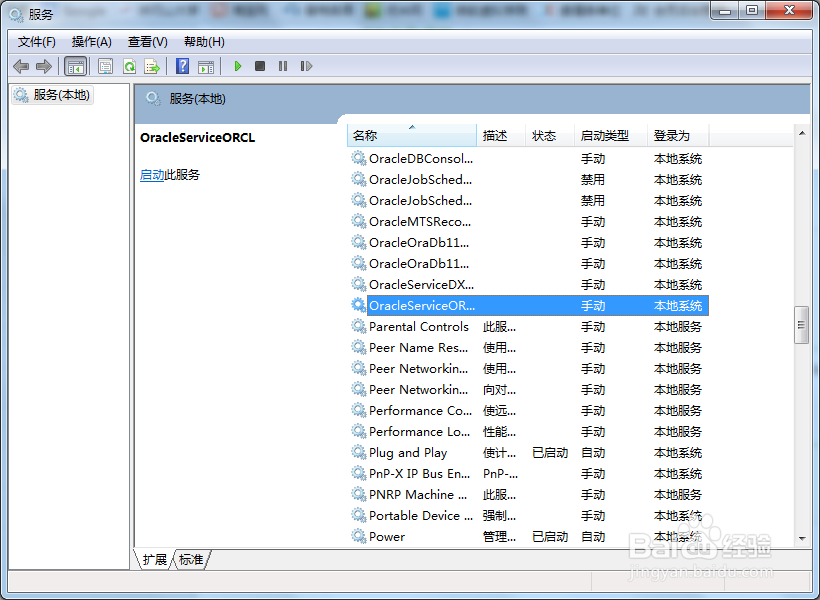Select the Peer Name Res... service name
This screenshot has height=600, width=820.
point(418,347)
